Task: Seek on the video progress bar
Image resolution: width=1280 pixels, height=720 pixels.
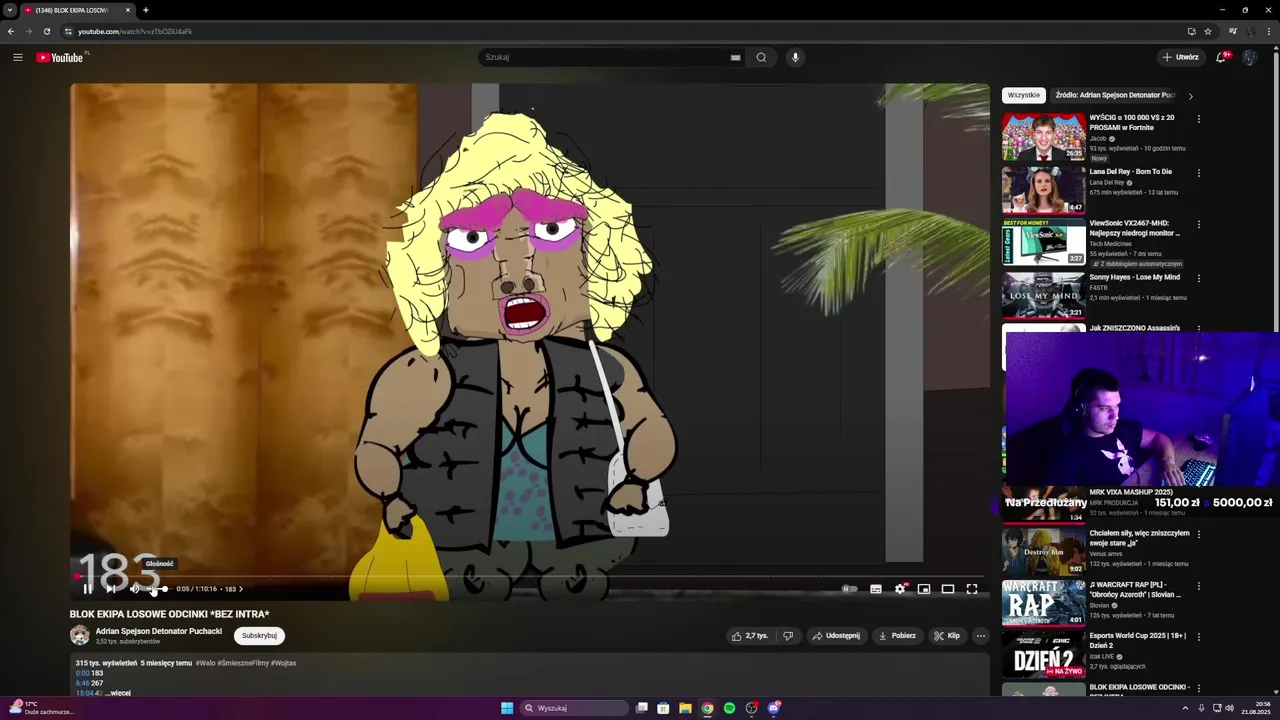Action: [x=529, y=576]
